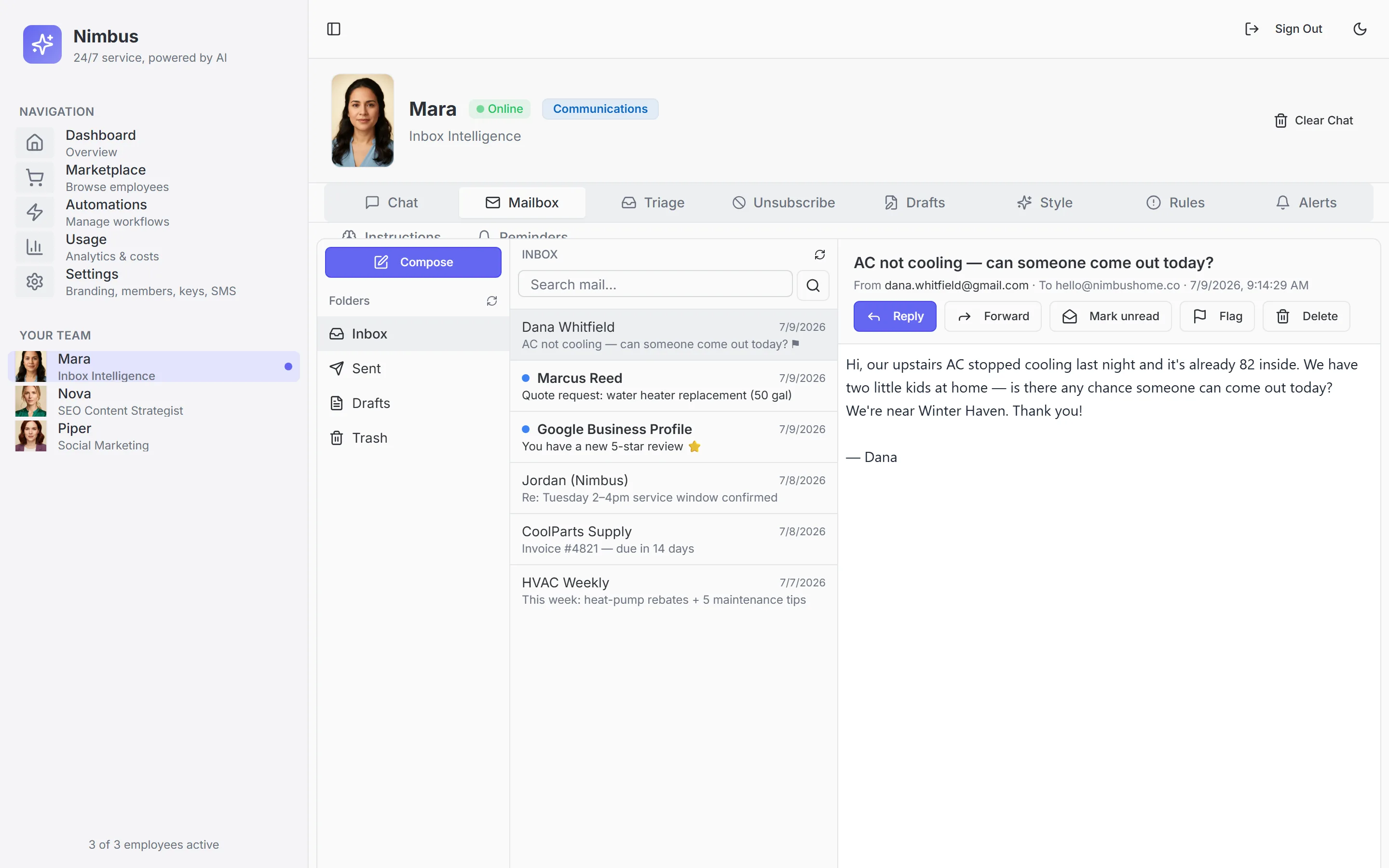Click Dashboard Overview nav label
The height and width of the screenshot is (868, 1389).
[x=100, y=143]
